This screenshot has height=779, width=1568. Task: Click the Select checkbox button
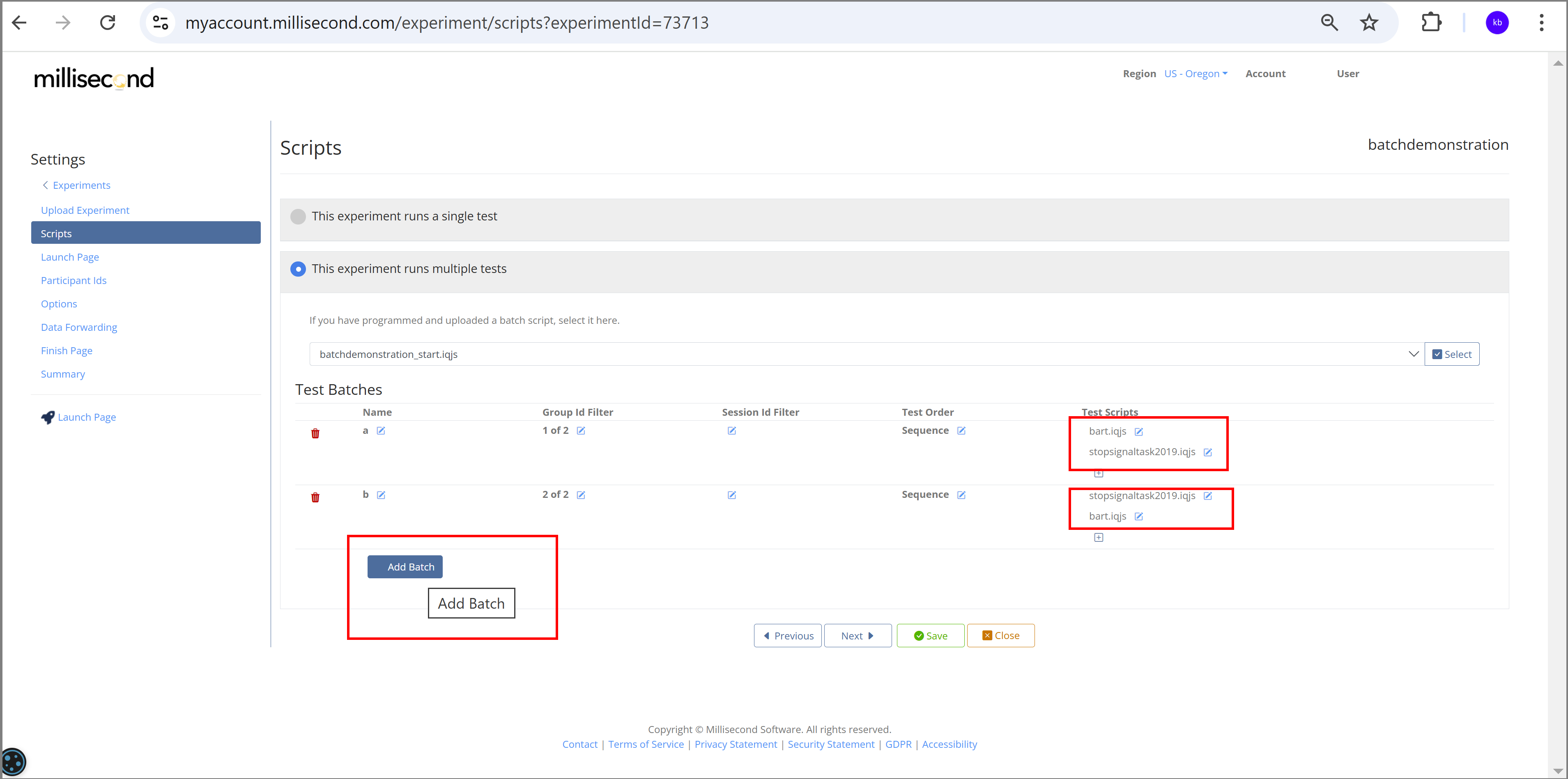click(x=1452, y=354)
